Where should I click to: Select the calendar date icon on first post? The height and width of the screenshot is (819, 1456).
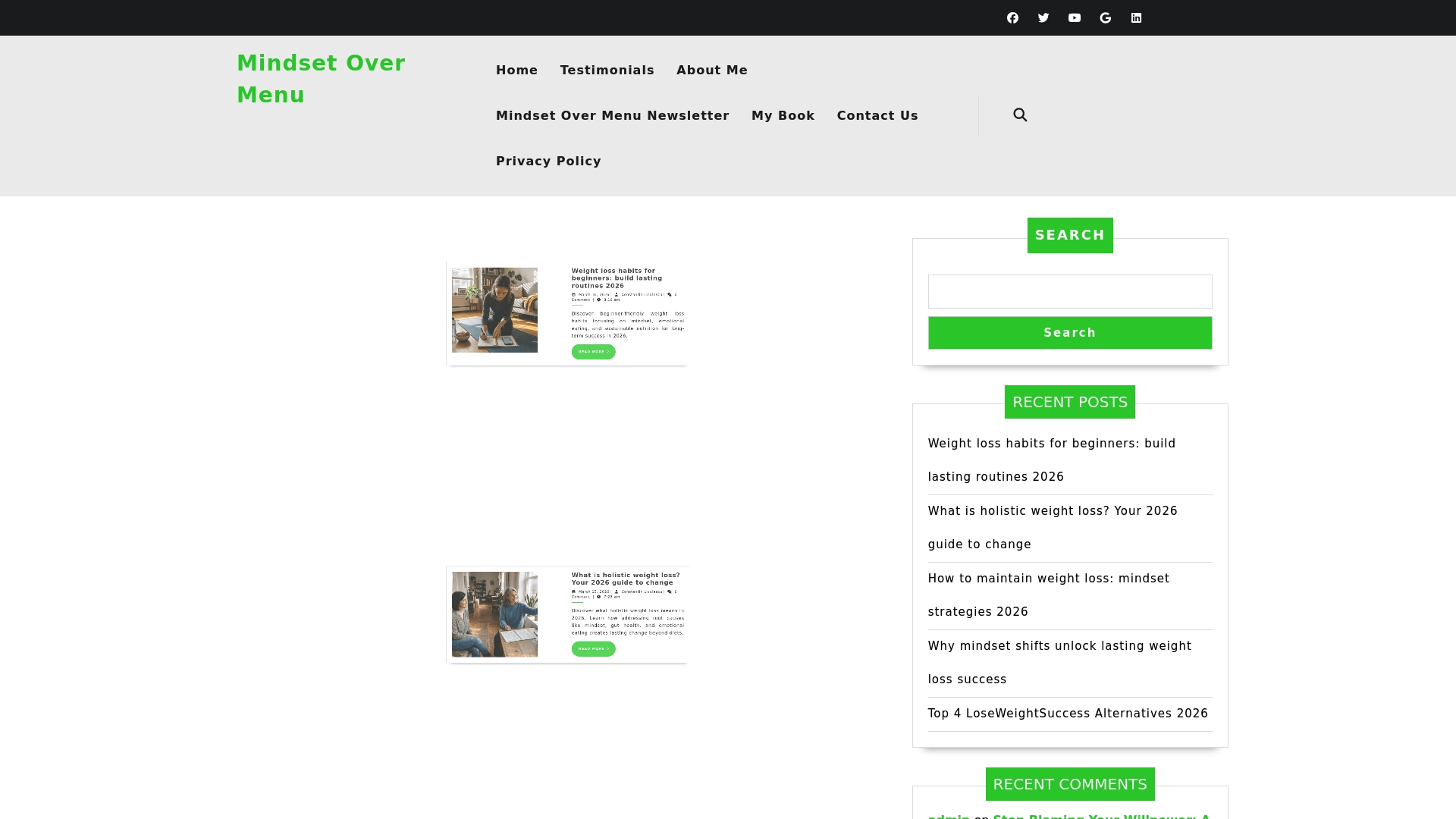pyautogui.click(x=574, y=295)
